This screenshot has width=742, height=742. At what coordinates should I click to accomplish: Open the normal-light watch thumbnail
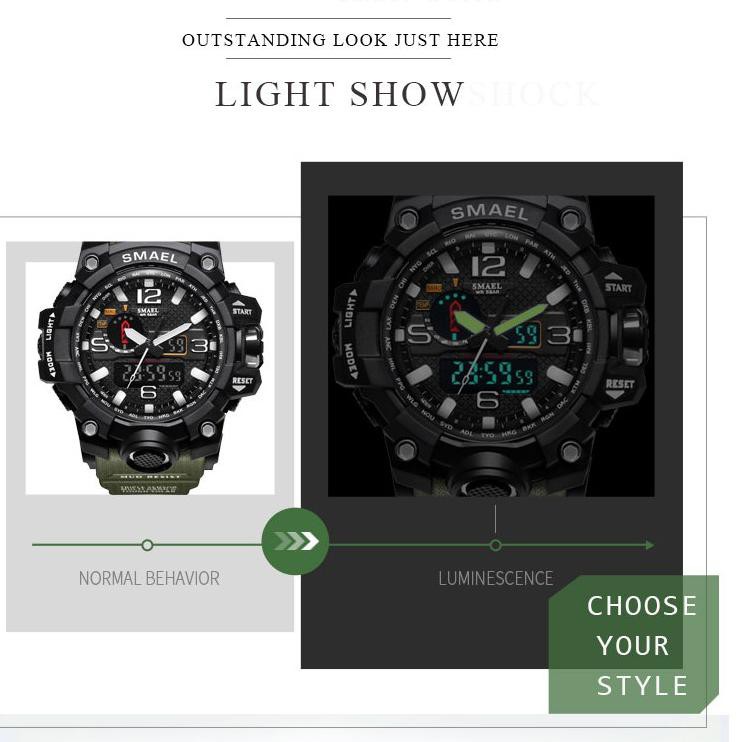point(150,369)
